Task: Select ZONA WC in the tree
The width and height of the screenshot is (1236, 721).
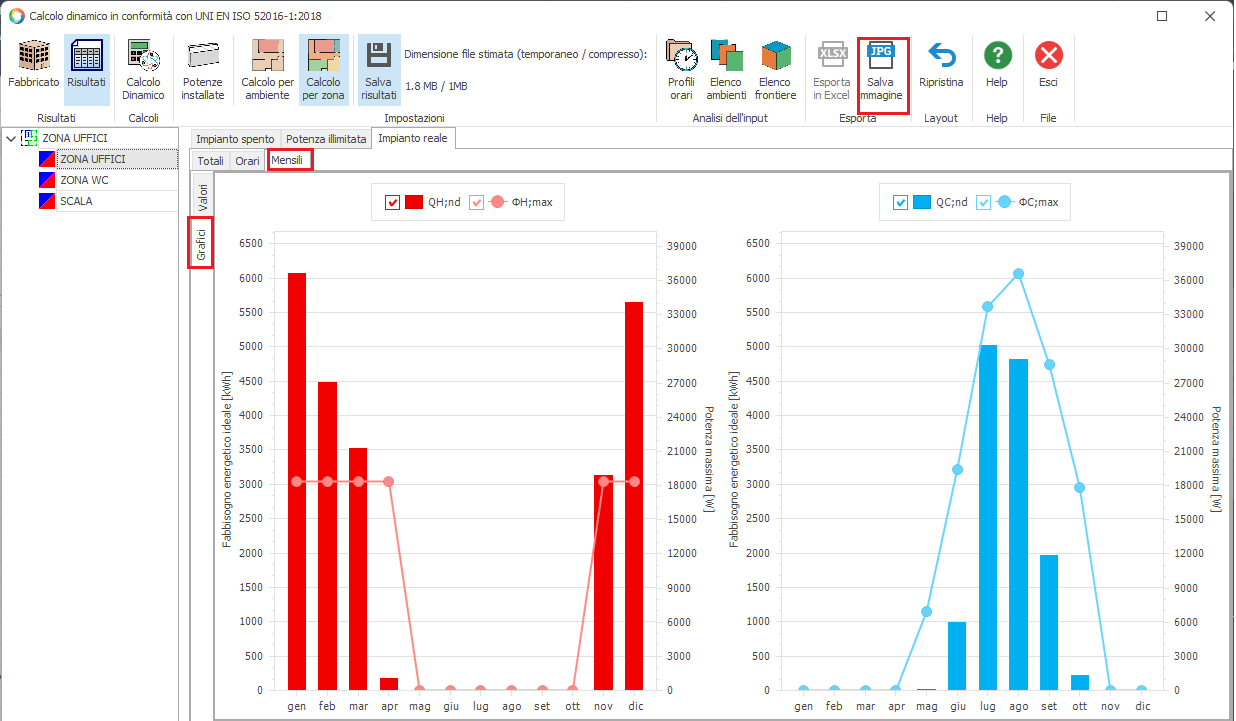Action: (x=84, y=180)
